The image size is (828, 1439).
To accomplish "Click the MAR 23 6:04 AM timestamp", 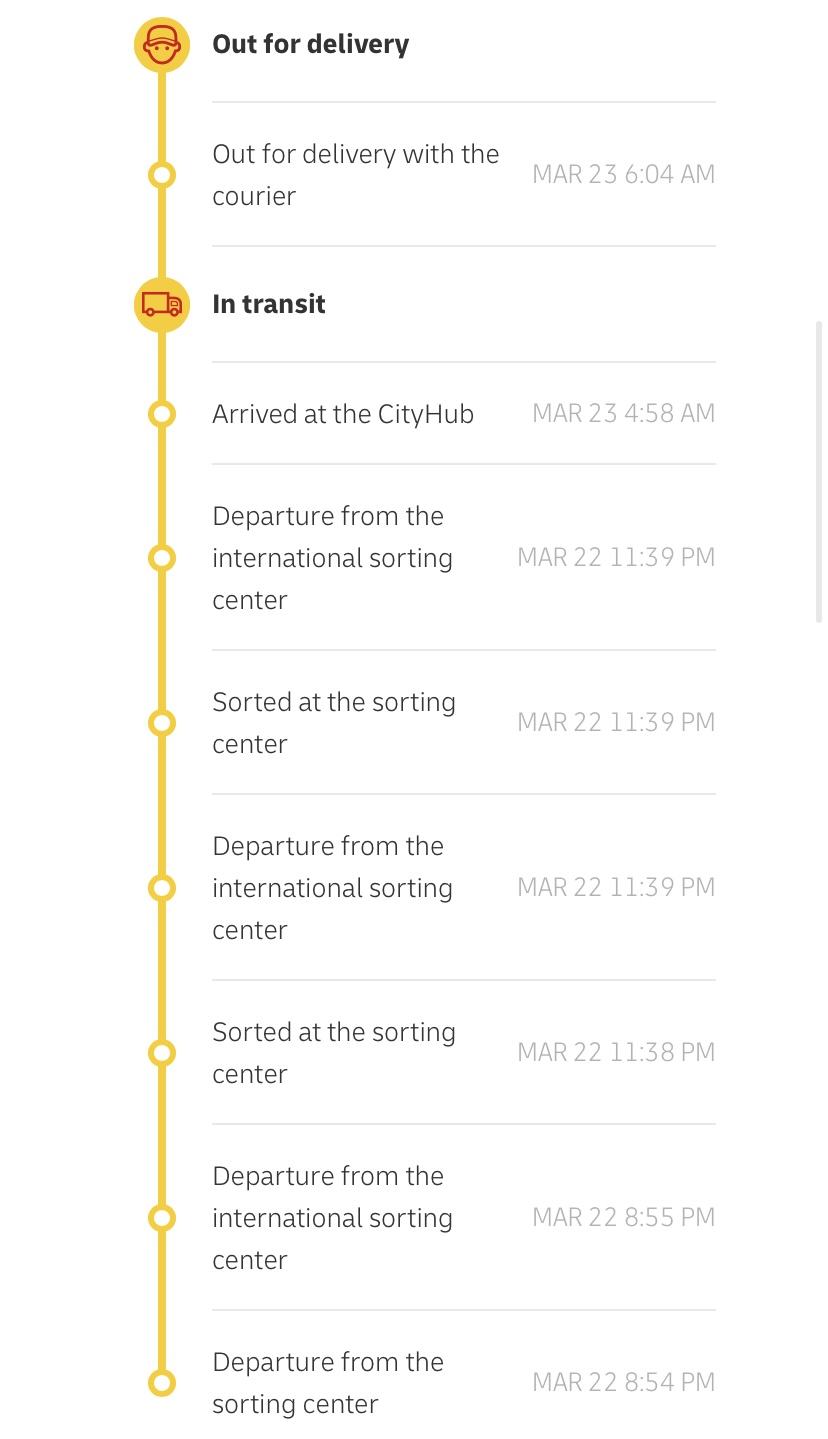I will [x=624, y=174].
